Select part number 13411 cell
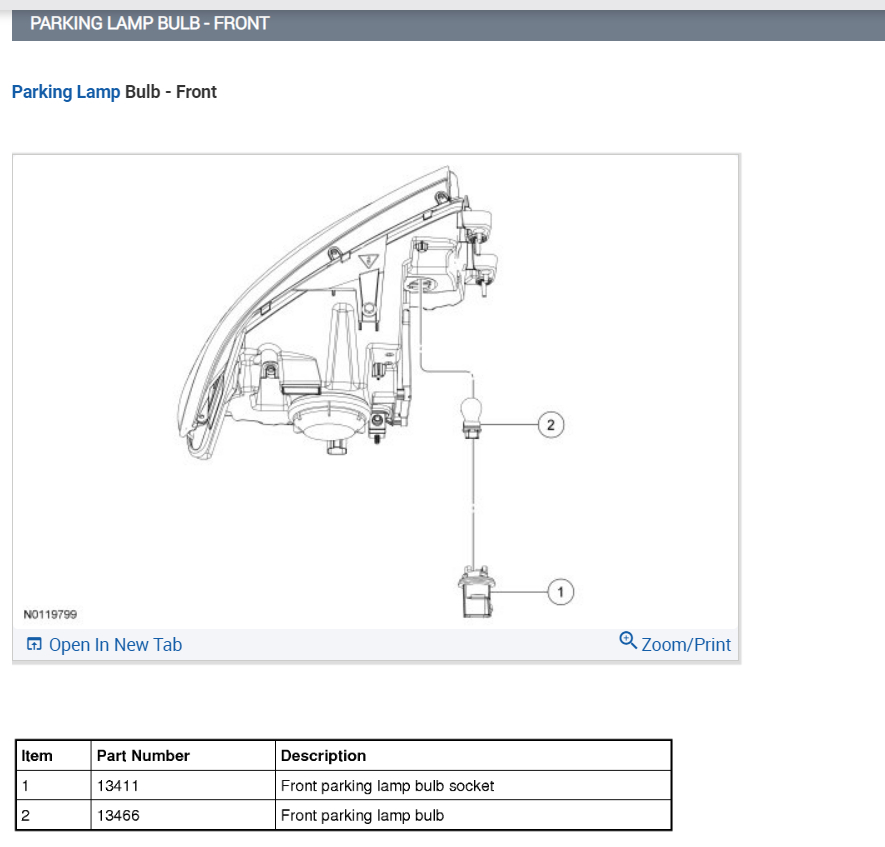Viewport: 885px width, 847px height. coord(183,785)
